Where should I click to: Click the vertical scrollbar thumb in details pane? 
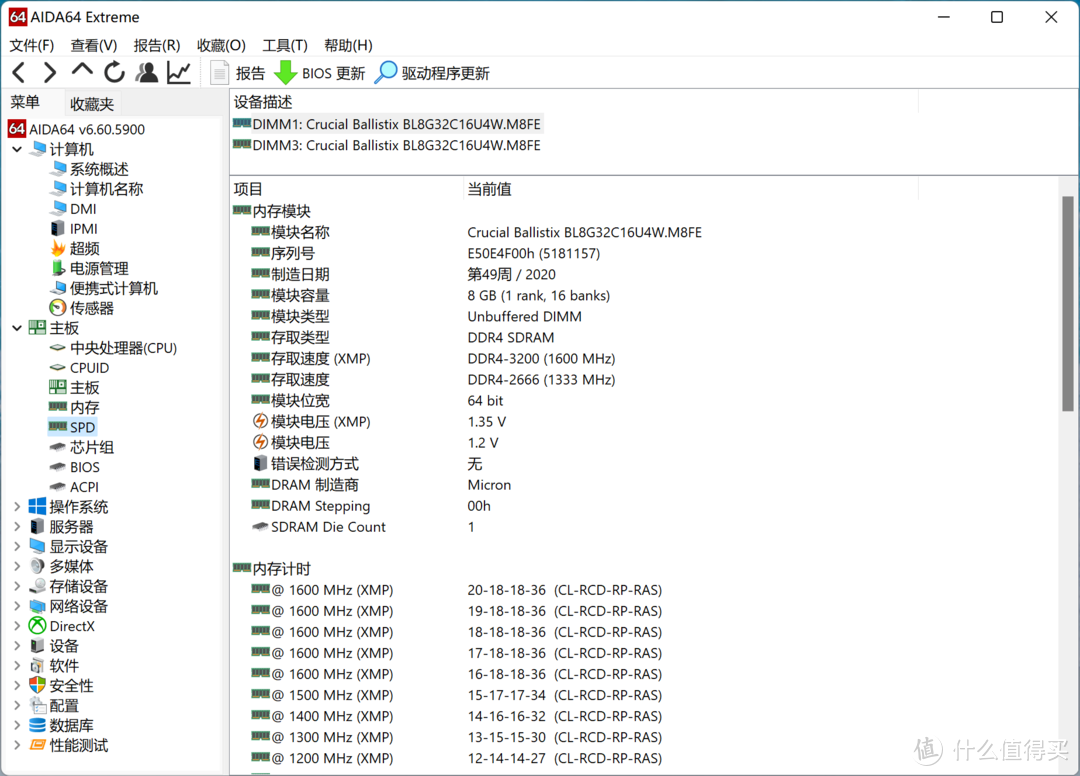tap(1068, 304)
